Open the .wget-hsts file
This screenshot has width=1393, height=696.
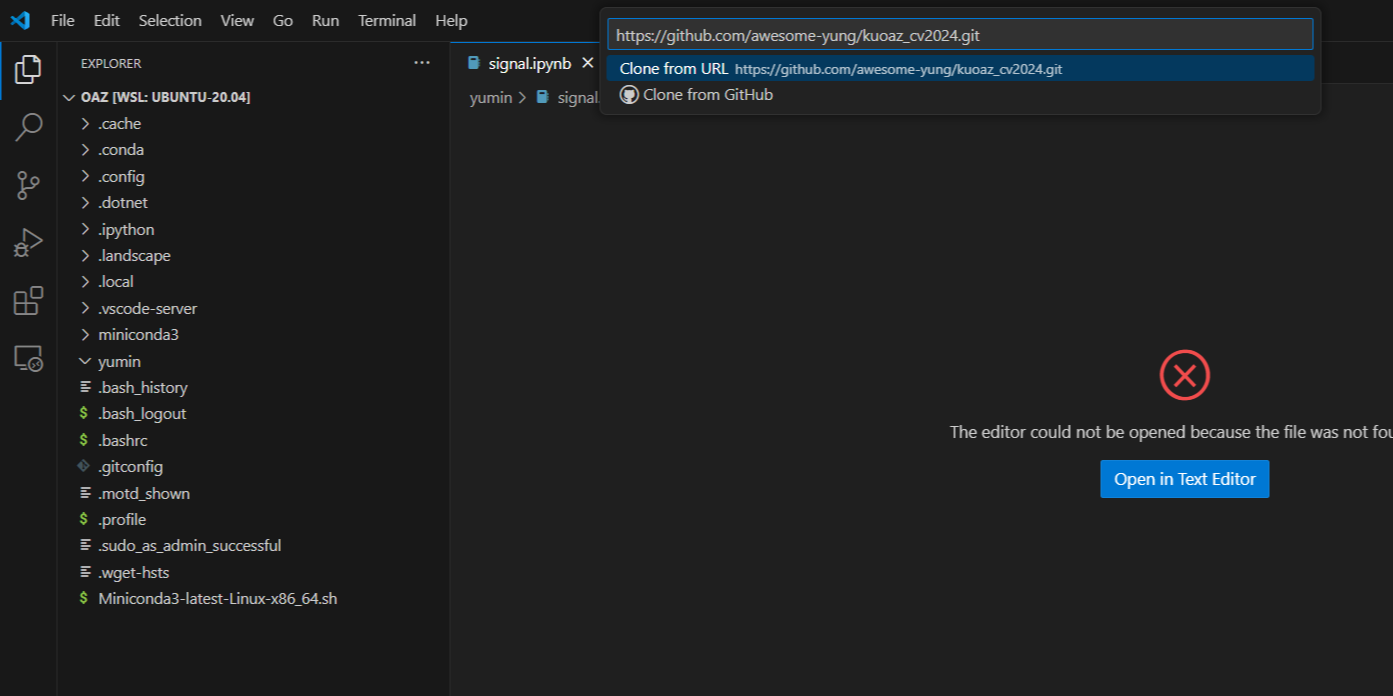134,573
